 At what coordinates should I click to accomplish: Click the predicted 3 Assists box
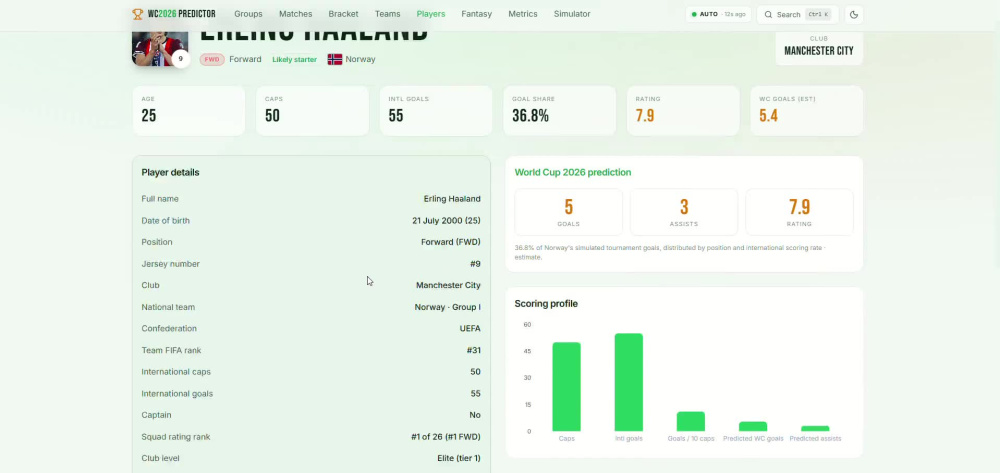(x=684, y=212)
